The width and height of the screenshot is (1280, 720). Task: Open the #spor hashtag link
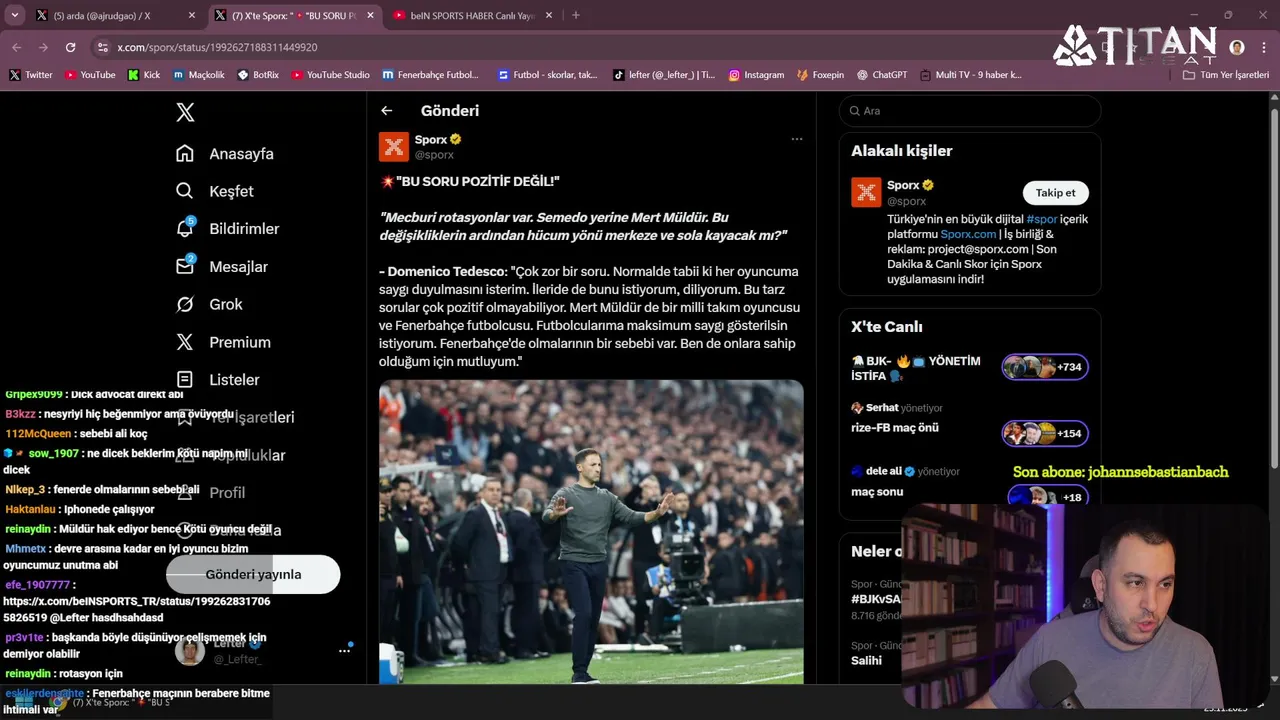(x=1041, y=219)
